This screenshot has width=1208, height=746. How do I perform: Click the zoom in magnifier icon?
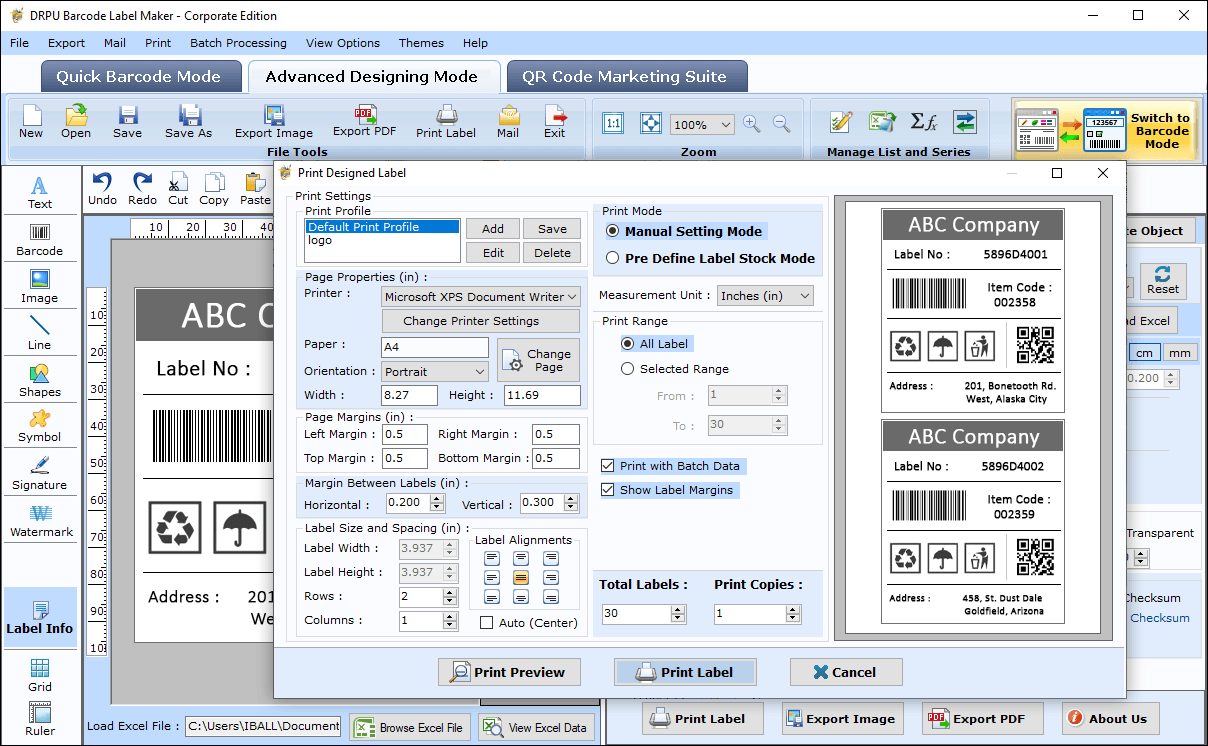(751, 124)
